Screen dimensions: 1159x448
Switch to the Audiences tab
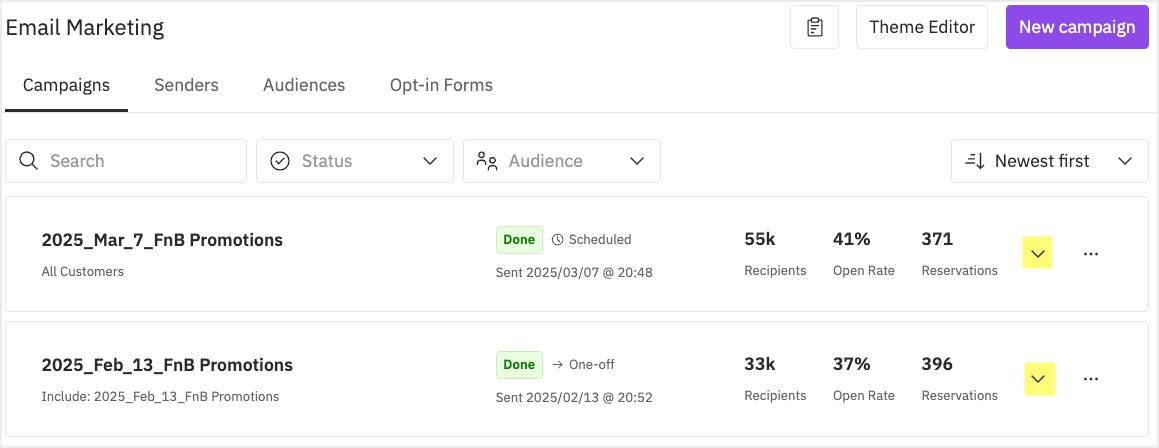pos(304,85)
